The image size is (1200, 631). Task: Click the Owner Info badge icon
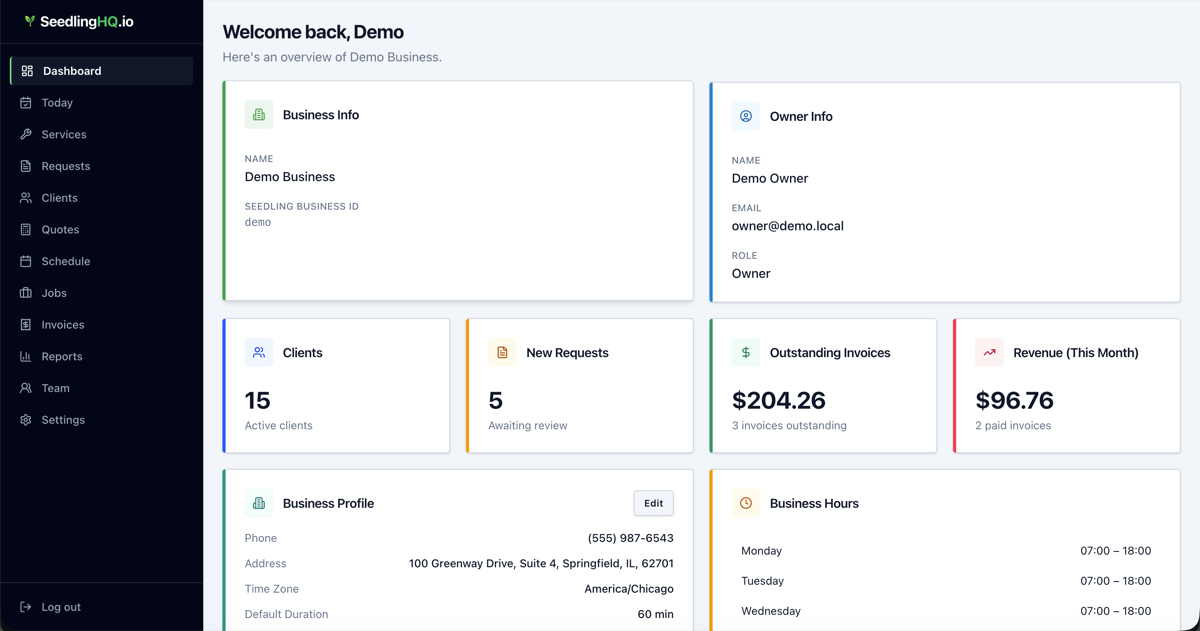[745, 116]
